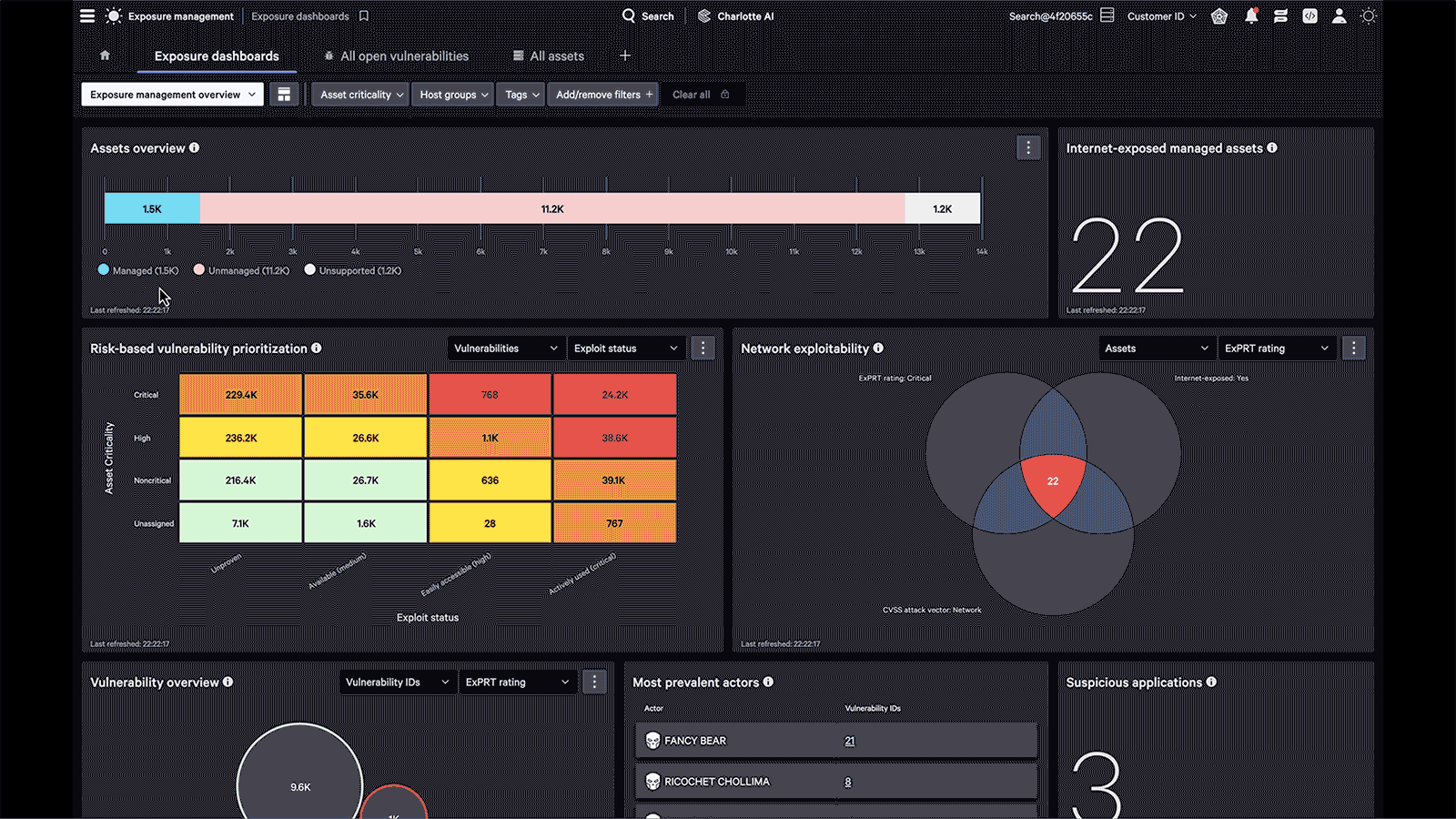The width and height of the screenshot is (1456, 819).
Task: Switch to the Exposure dashboards tab
Action: [x=217, y=56]
